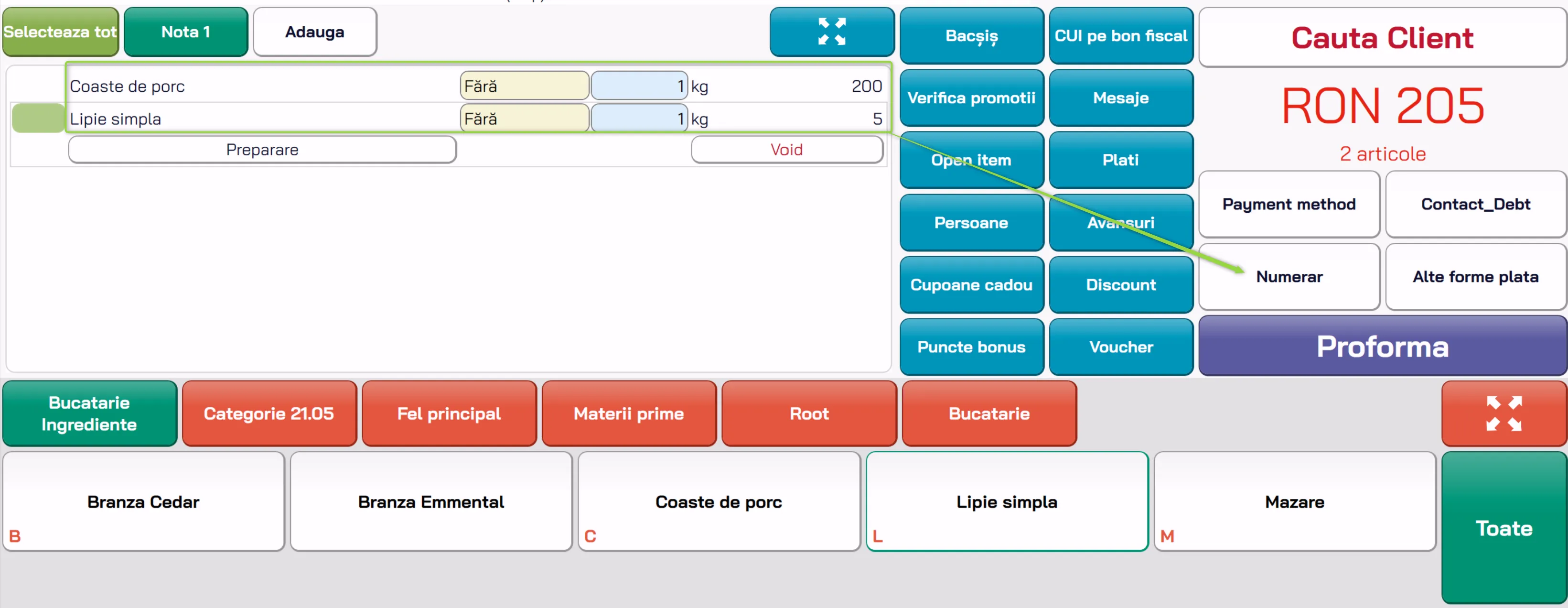The height and width of the screenshot is (608, 1568).
Task: Open Fără modifier field for Coaste de porc
Action: coord(524,86)
